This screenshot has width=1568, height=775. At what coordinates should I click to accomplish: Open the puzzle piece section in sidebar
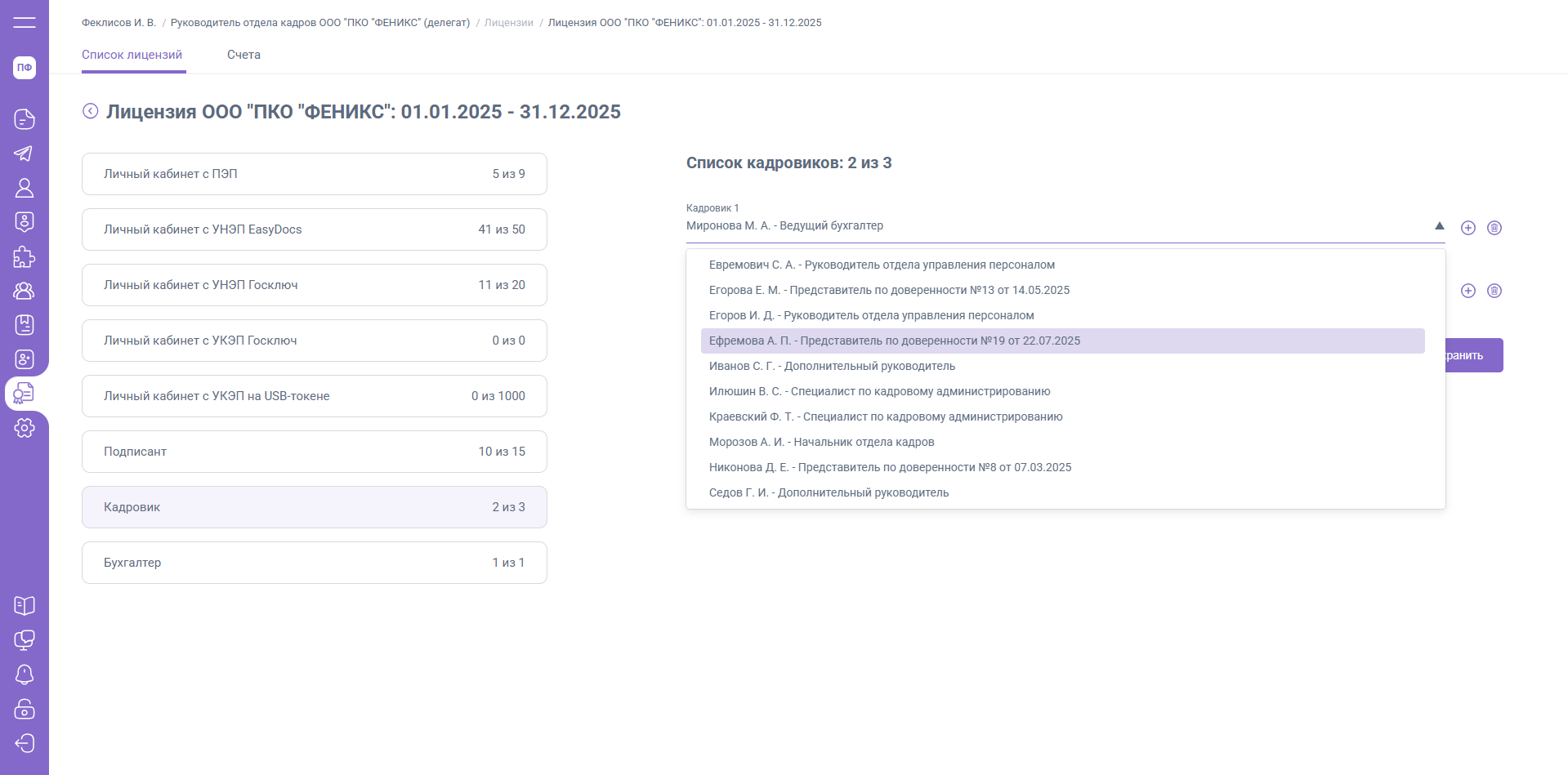[x=25, y=256]
